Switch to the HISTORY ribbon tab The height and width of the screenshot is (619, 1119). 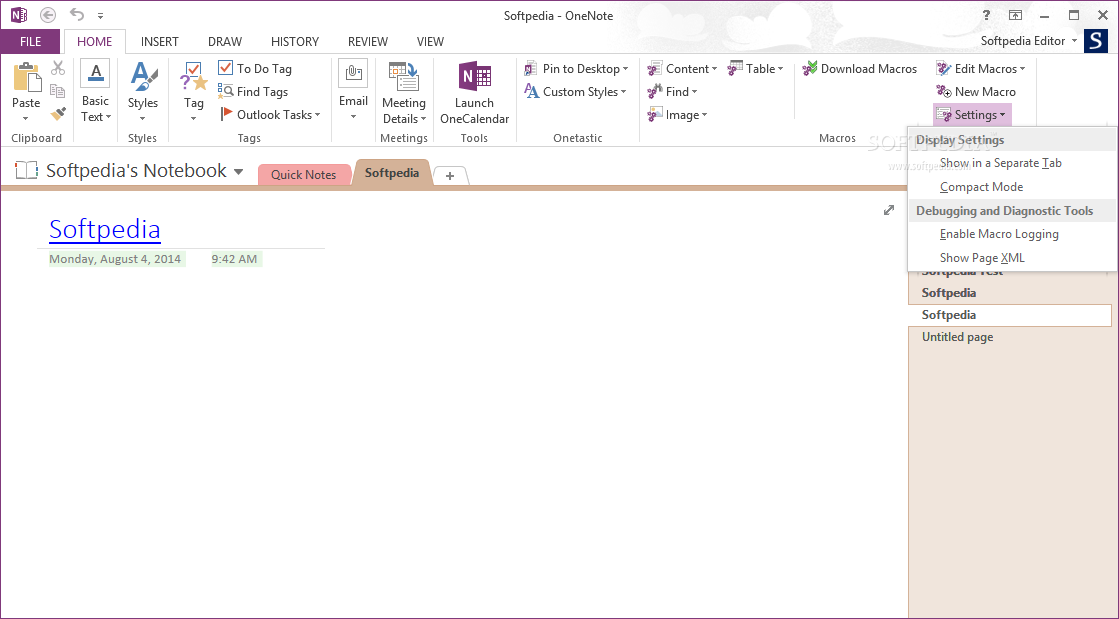295,41
